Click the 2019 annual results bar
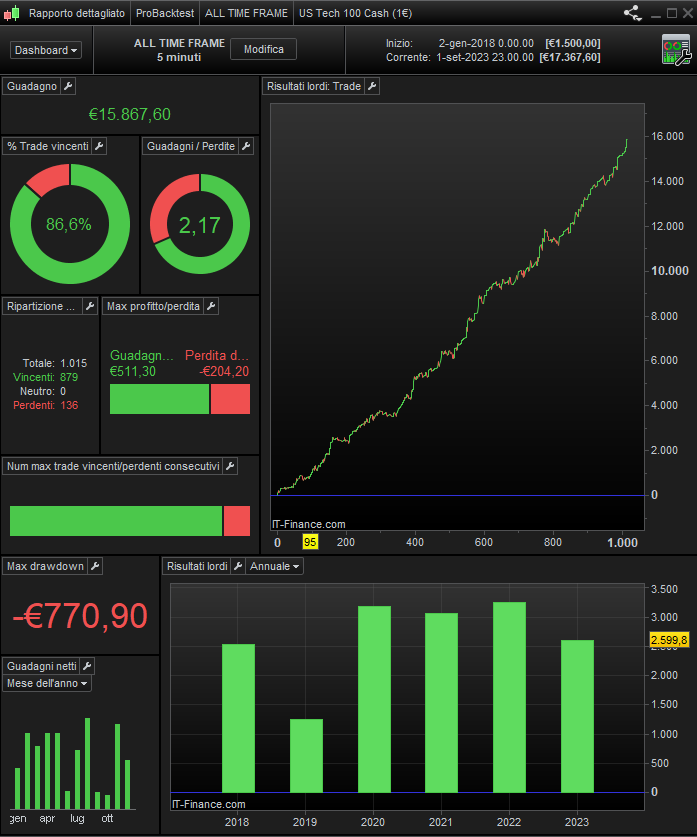The image size is (697, 837). tap(306, 755)
